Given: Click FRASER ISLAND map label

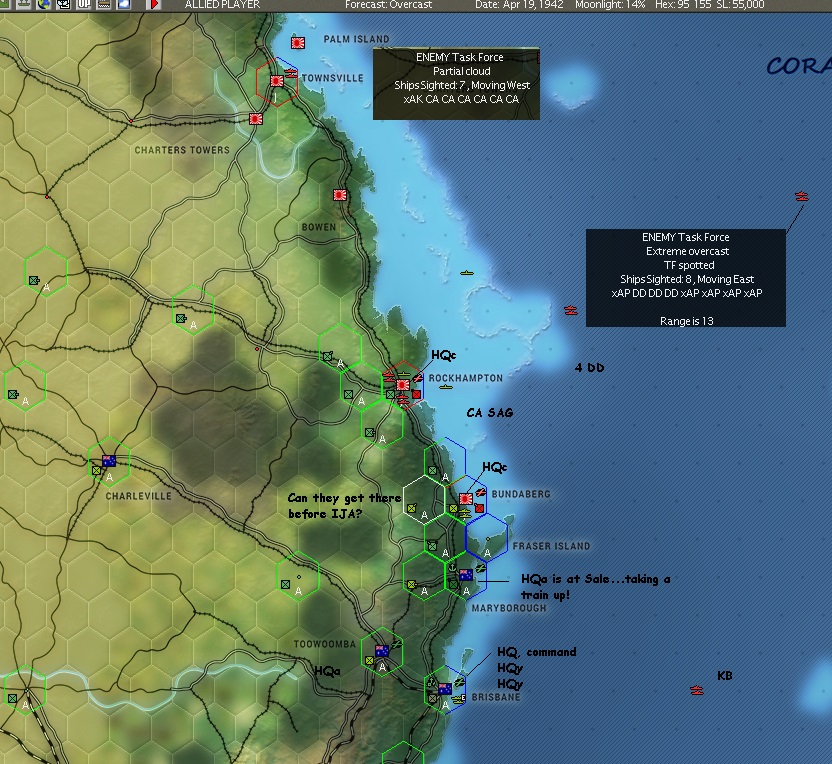Looking at the screenshot, I should tap(551, 546).
